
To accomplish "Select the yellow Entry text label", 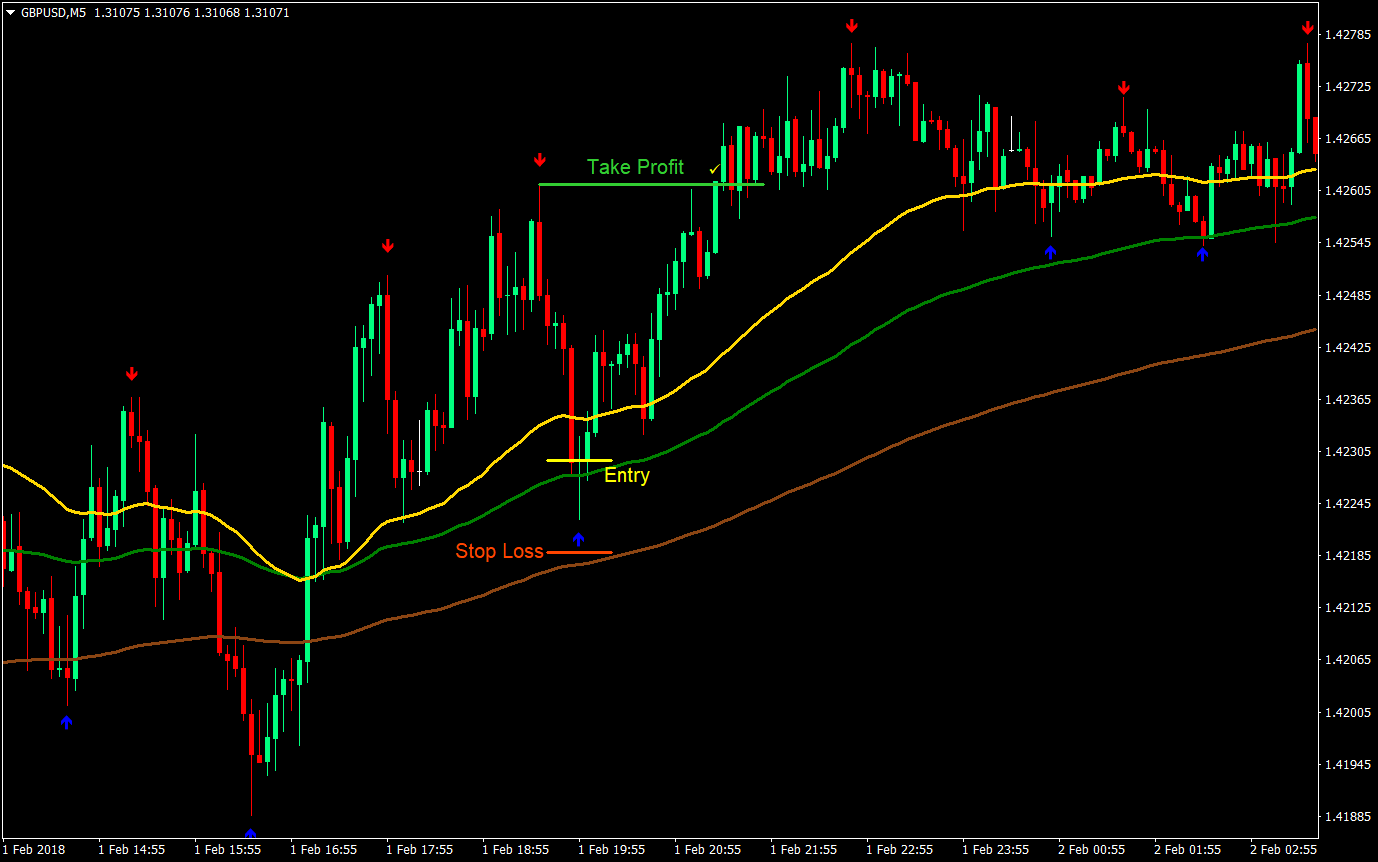I will tap(627, 476).
